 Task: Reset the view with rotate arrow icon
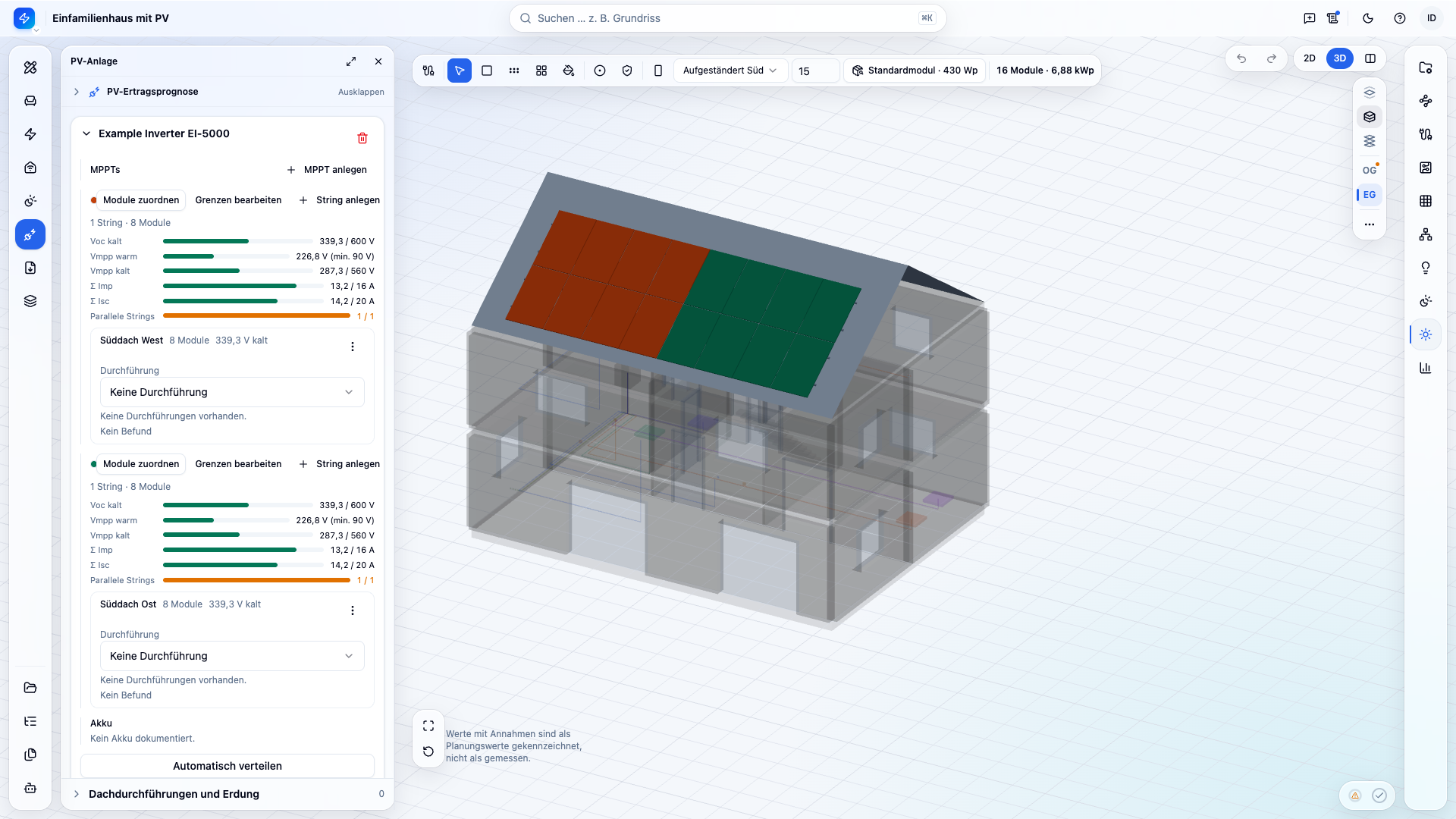point(428,752)
